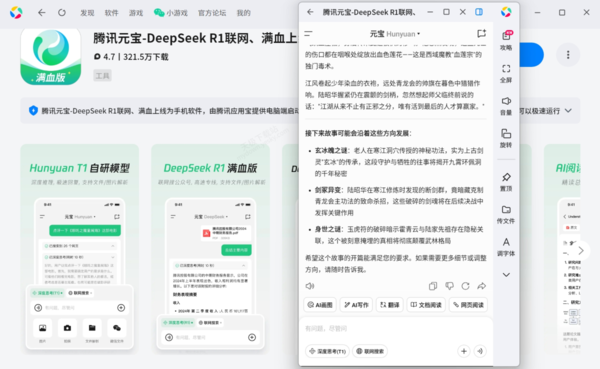The height and width of the screenshot is (369, 600).
Task: Toggle the blue side panel icon in title bar
Action: (479, 12)
